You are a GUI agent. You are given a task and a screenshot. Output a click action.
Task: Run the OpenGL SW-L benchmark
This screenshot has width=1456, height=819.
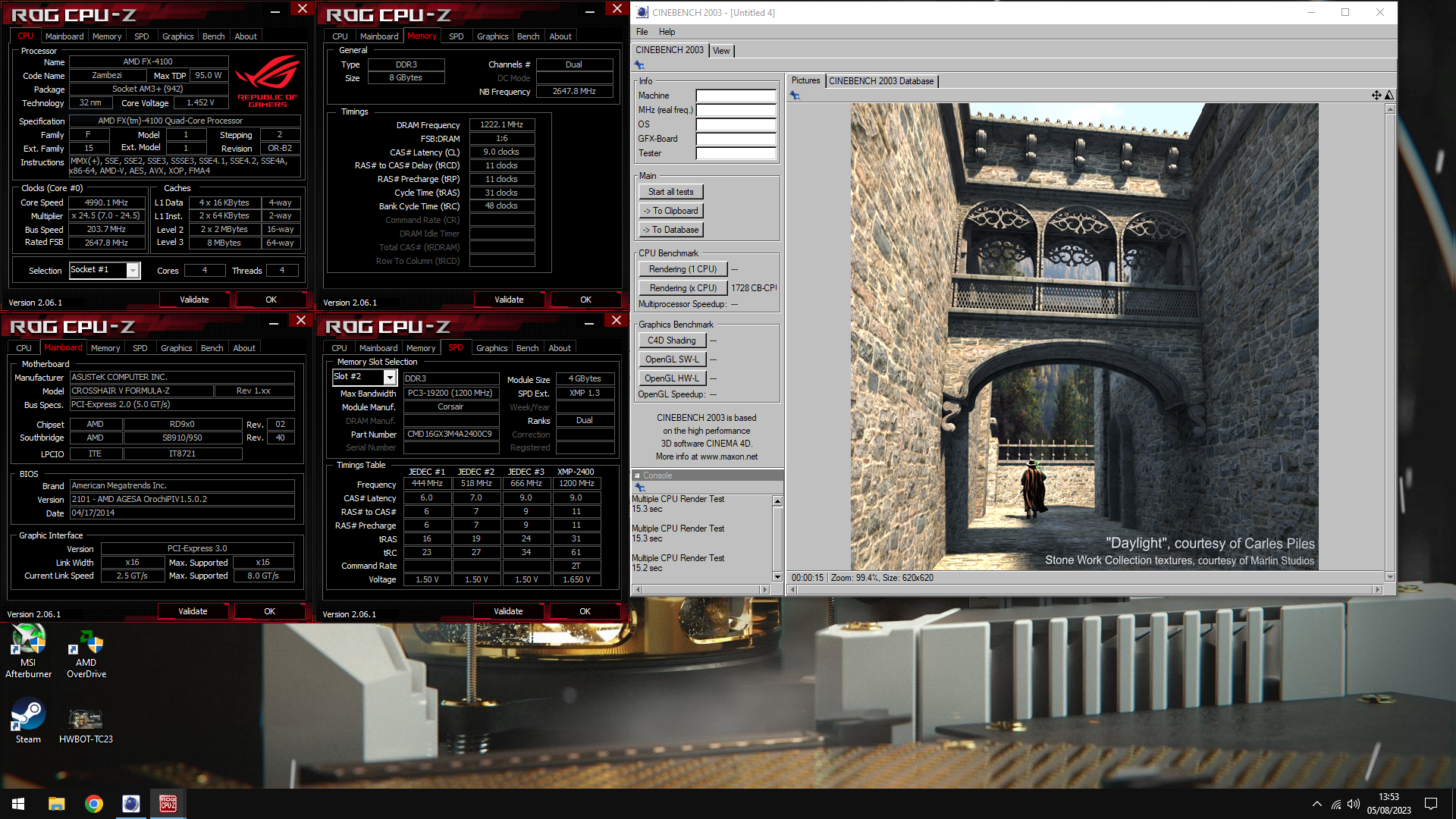point(672,359)
